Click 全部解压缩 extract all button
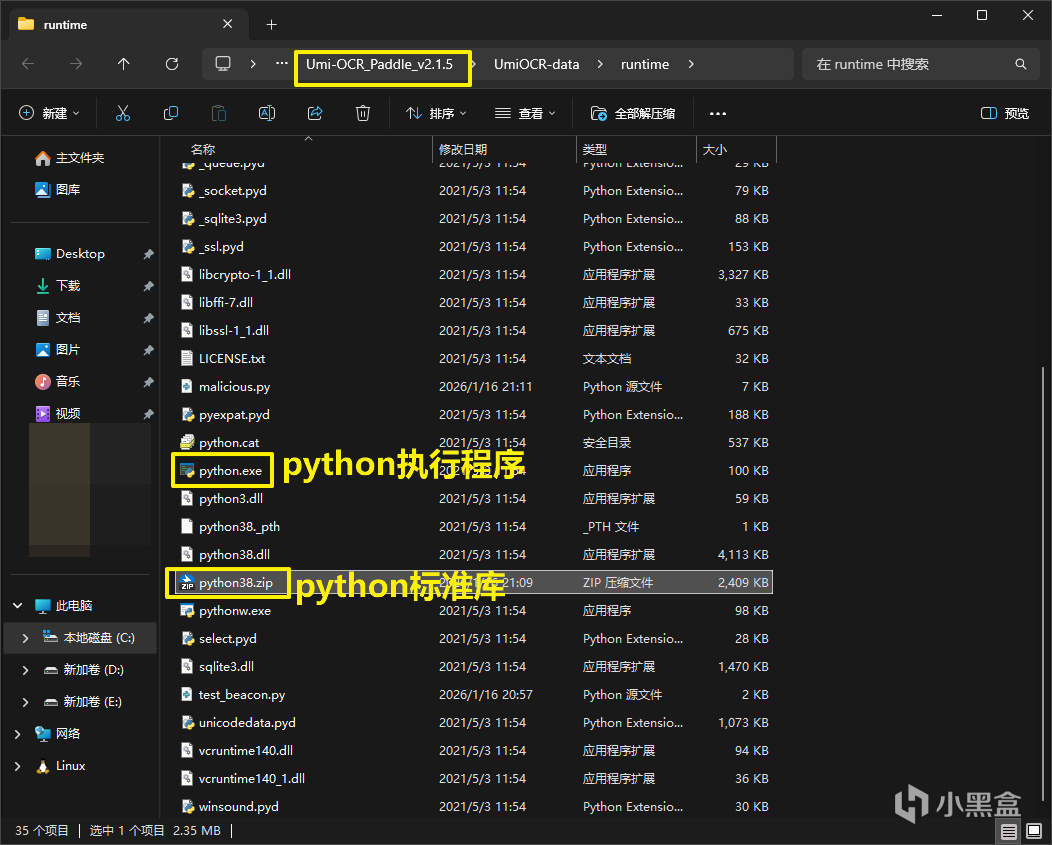 click(x=633, y=113)
